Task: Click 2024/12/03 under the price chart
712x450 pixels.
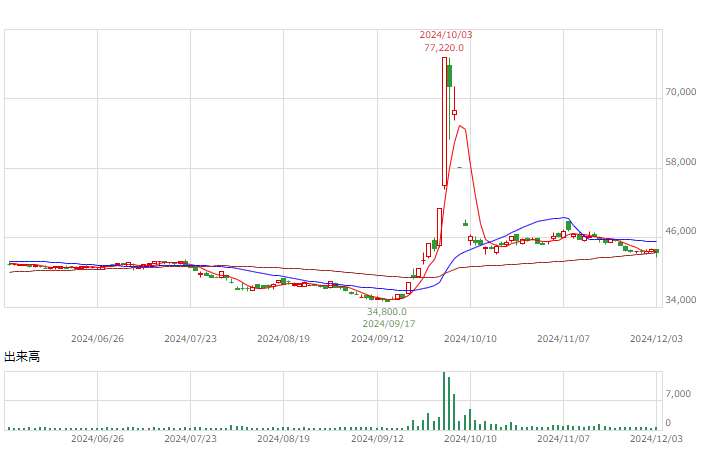Action: [656, 339]
